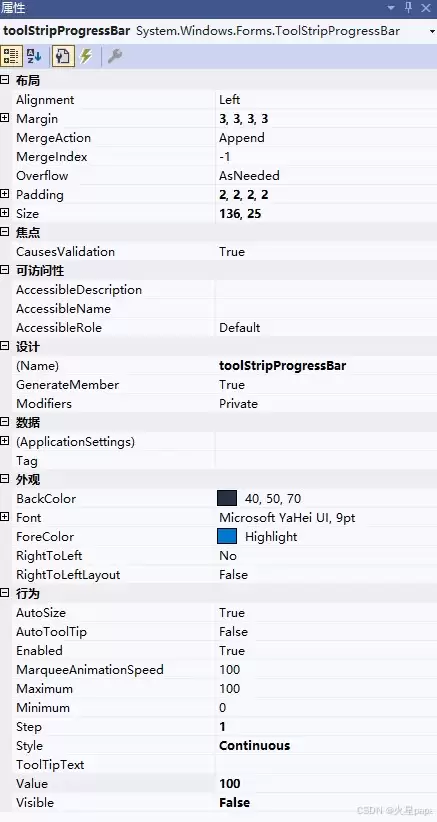Expand the Padding property
This screenshot has width=437, height=822.
5,194
